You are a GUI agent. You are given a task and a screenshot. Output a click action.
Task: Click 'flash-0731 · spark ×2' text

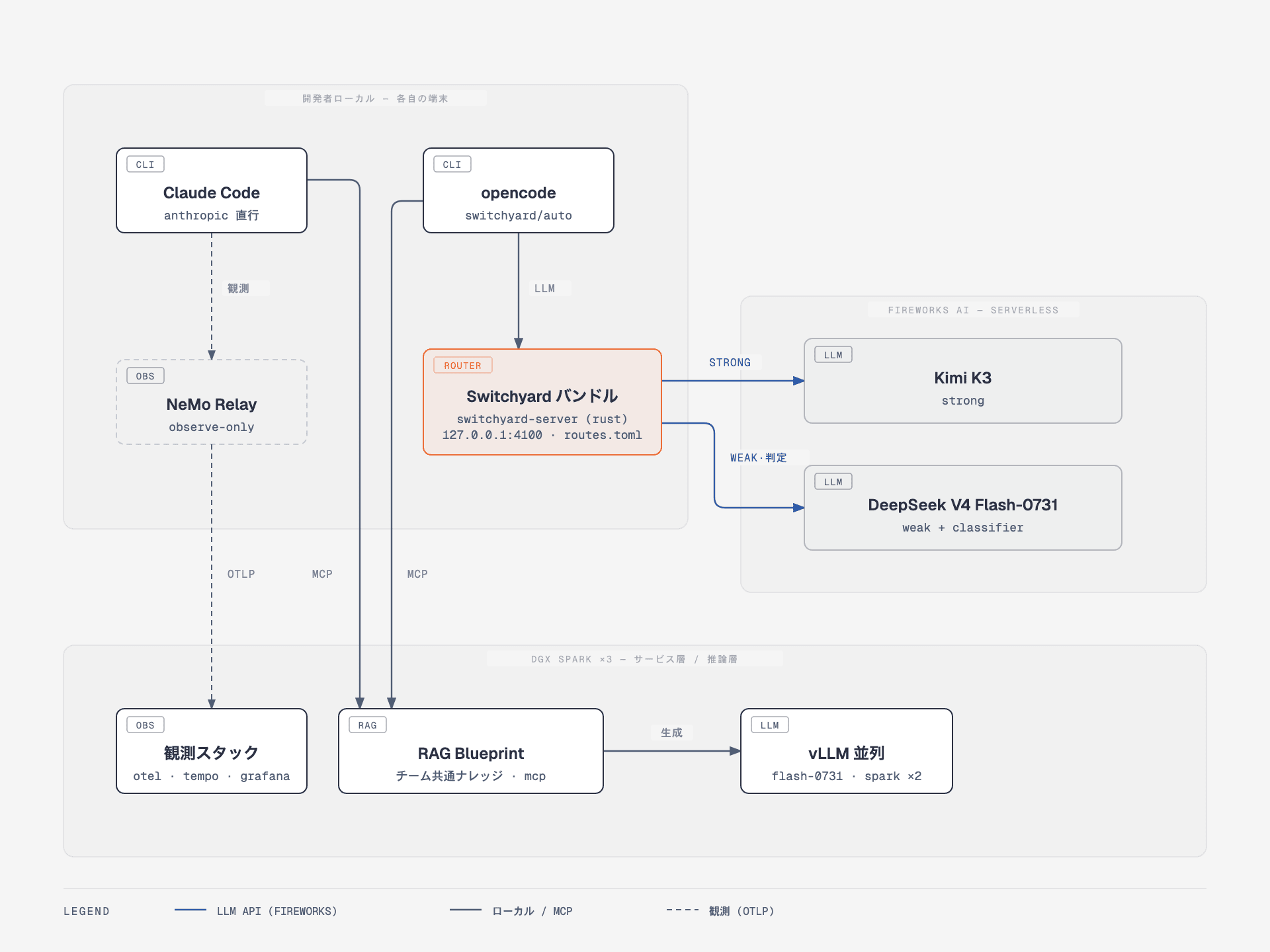click(847, 776)
